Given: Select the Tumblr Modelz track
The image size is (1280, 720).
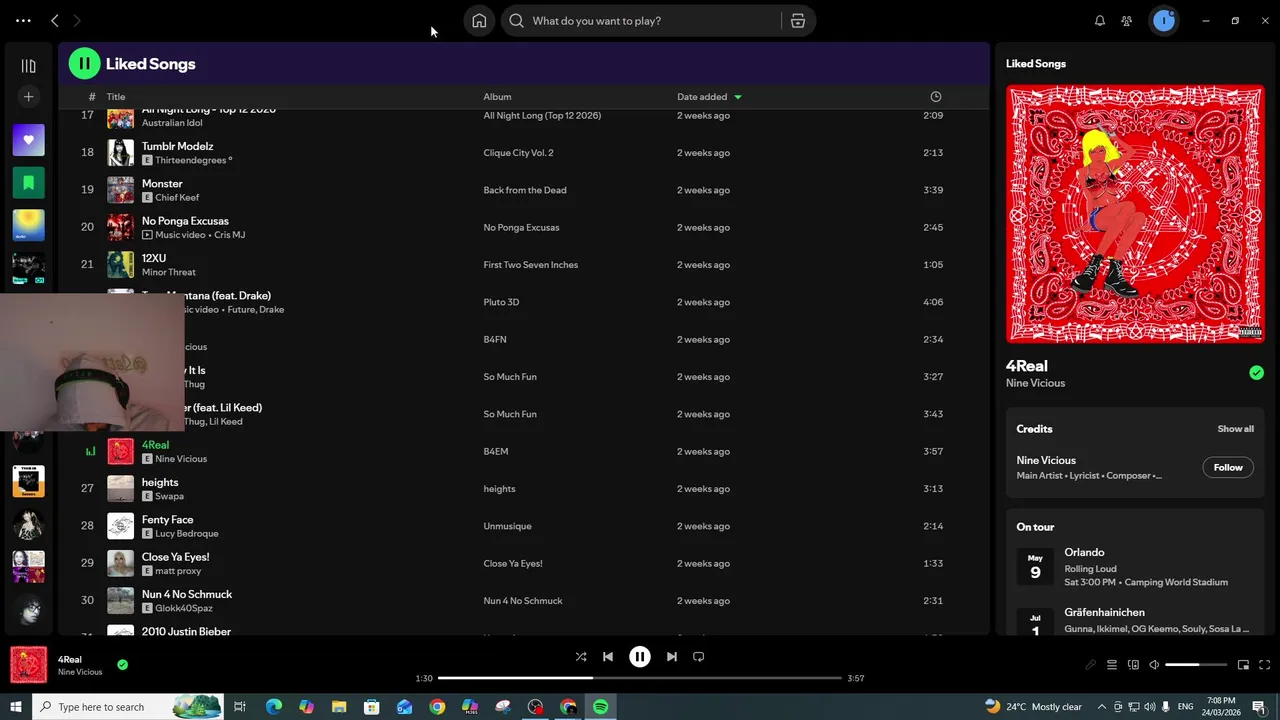Looking at the screenshot, I should 177,146.
